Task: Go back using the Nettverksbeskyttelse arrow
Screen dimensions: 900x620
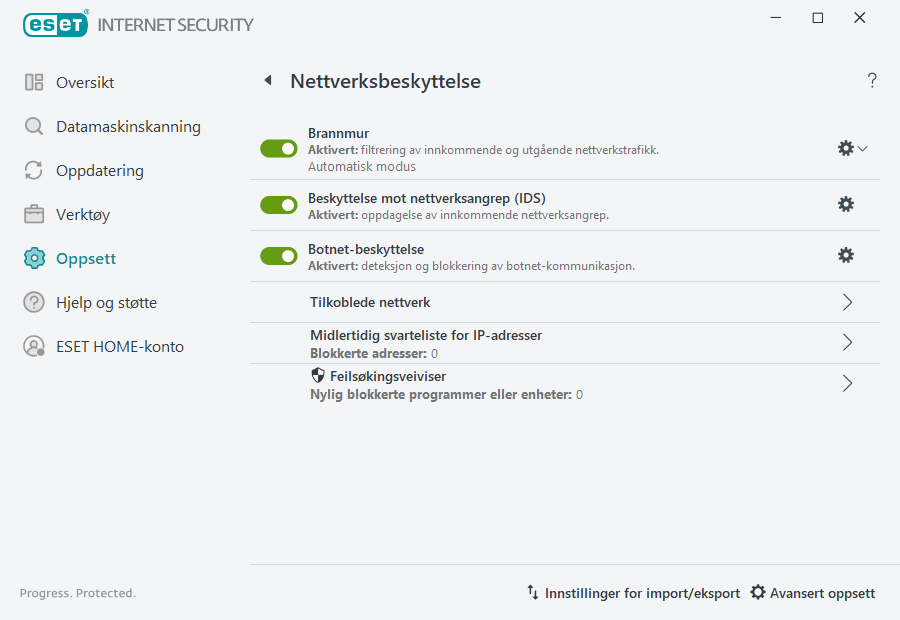Action: coord(267,80)
